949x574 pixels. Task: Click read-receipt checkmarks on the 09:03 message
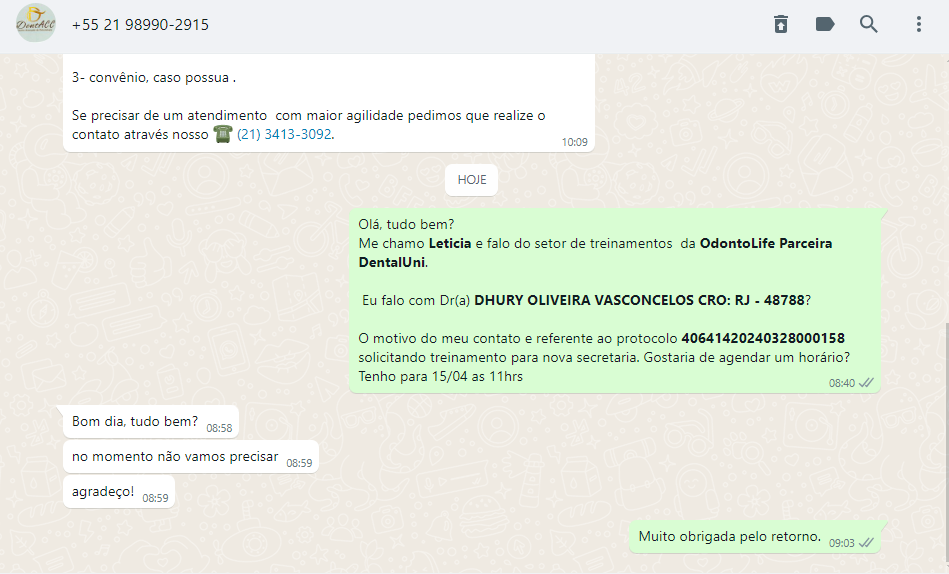point(867,543)
